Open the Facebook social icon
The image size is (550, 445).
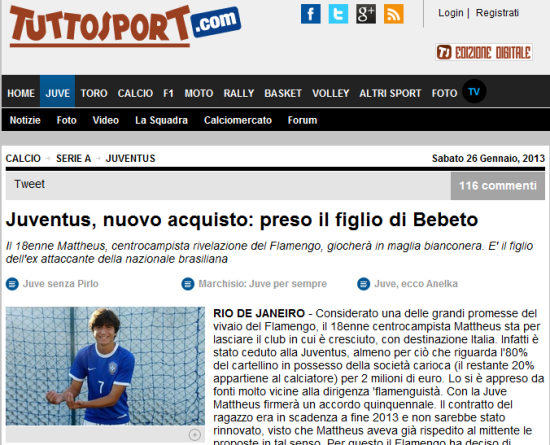coord(310,14)
